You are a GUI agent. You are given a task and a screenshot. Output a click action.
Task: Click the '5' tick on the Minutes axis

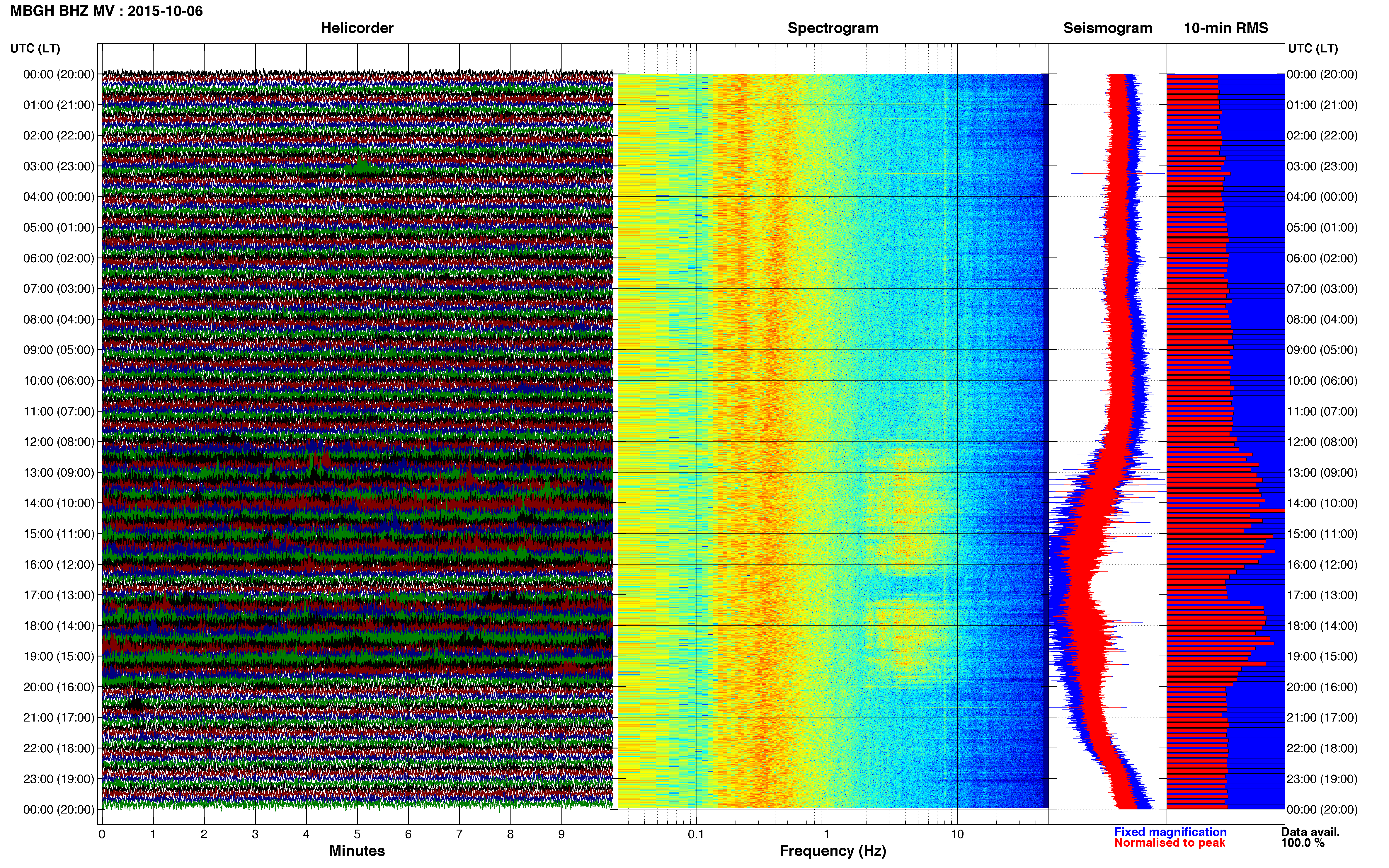point(357,834)
